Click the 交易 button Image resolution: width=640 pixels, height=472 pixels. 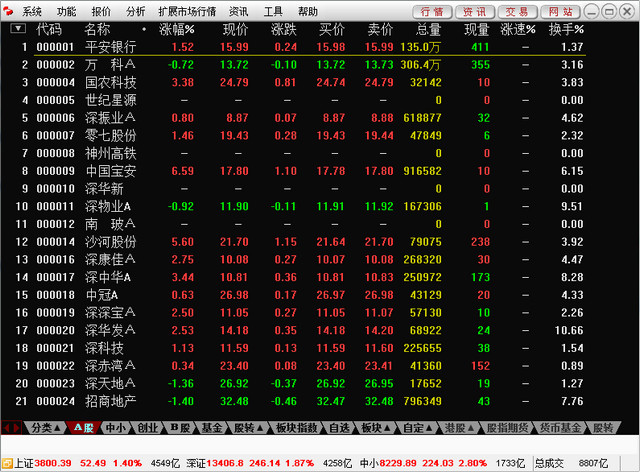[518, 12]
